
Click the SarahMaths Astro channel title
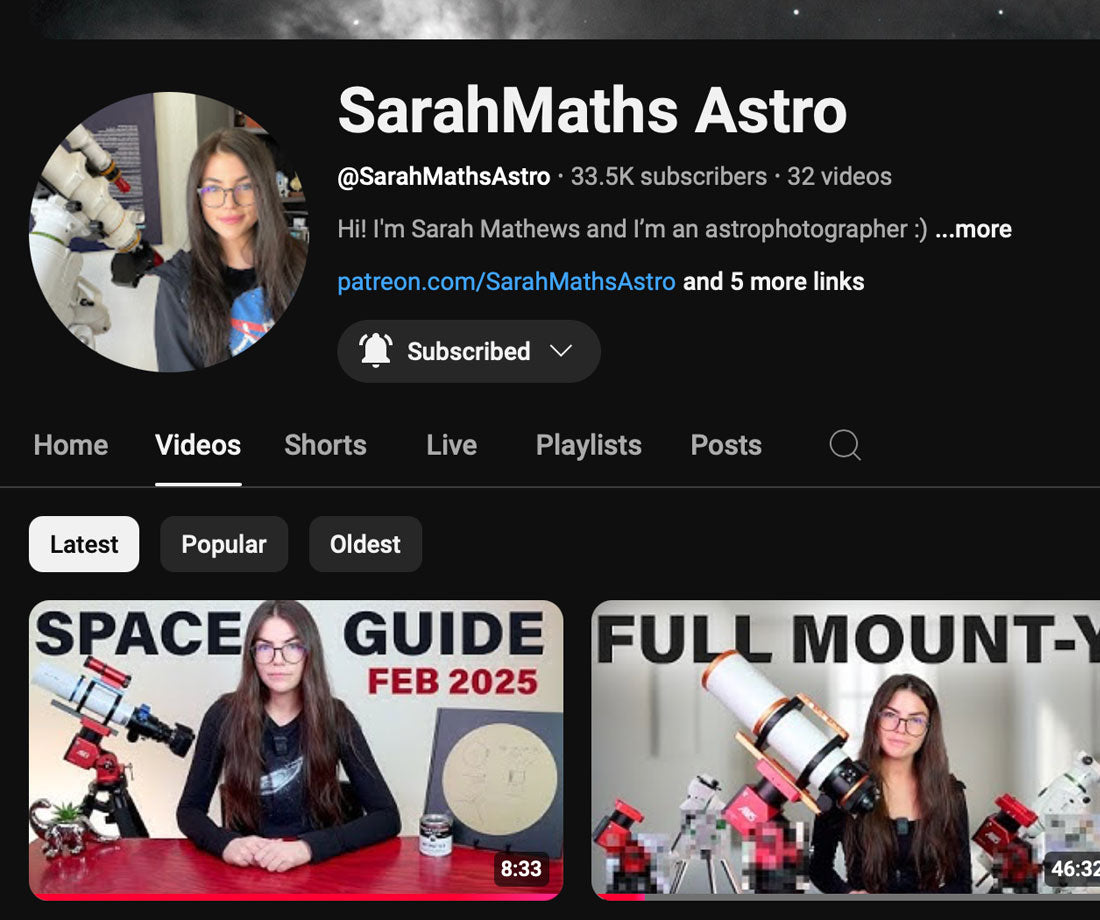tap(592, 110)
